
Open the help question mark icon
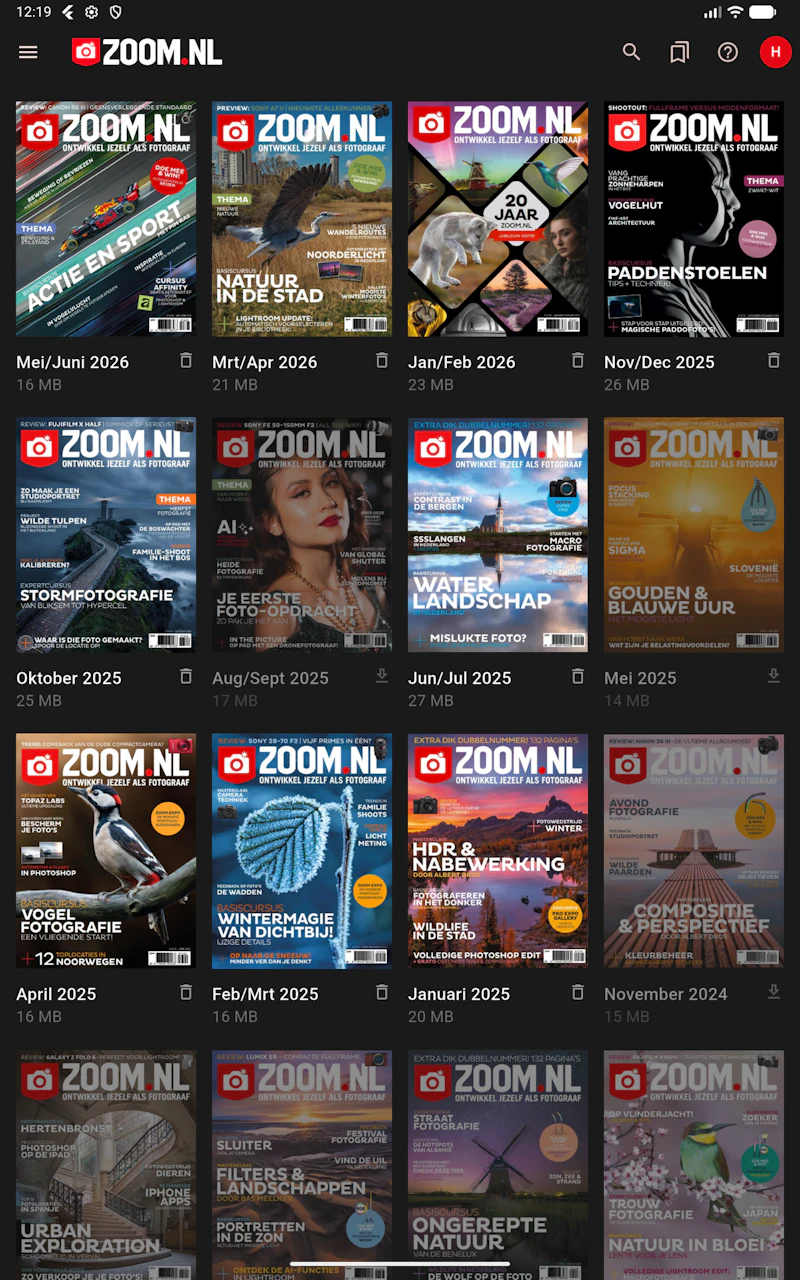click(728, 52)
